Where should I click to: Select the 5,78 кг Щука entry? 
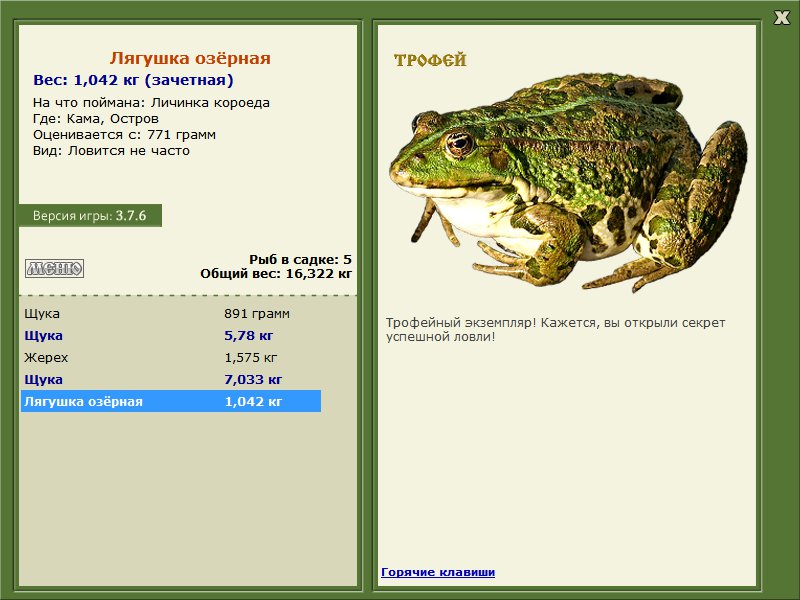tap(171, 335)
